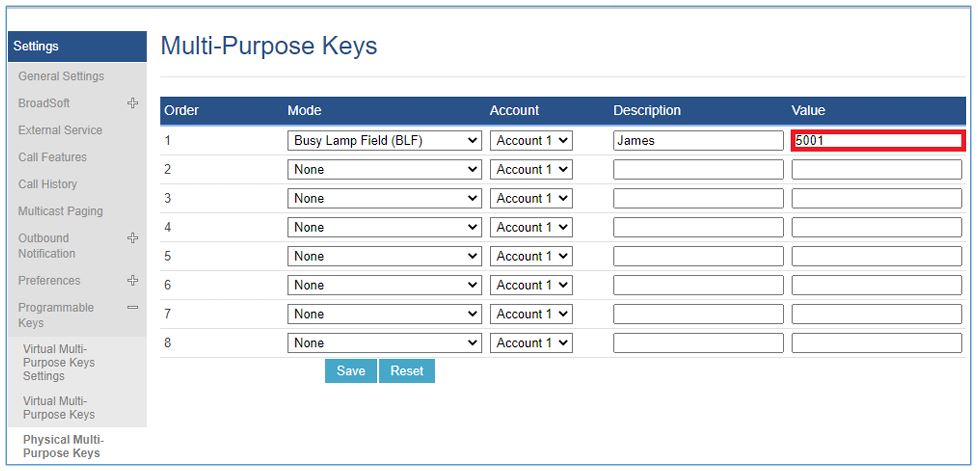
Task: Select Multicast Paging in the sidebar
Action: point(60,211)
